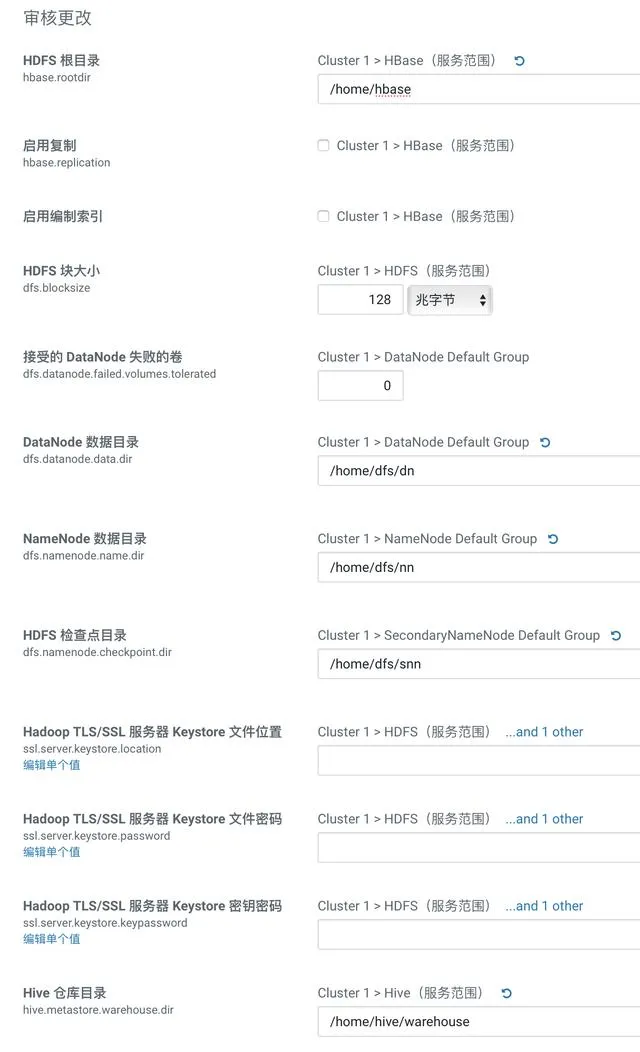Click '...and 1 other' for keystore keypassword

(544, 906)
